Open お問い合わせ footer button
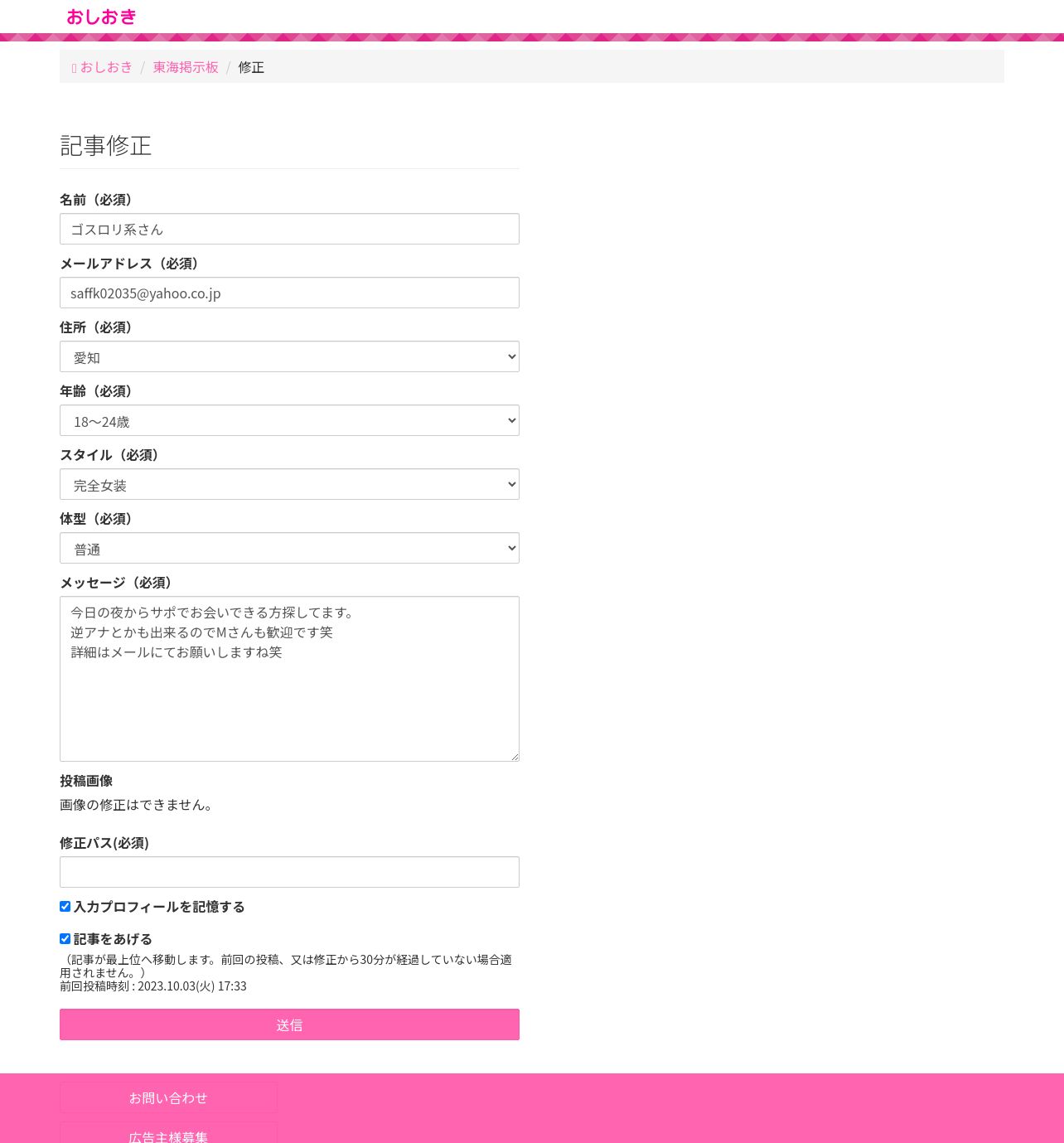The width and height of the screenshot is (1064, 1143). click(168, 1097)
